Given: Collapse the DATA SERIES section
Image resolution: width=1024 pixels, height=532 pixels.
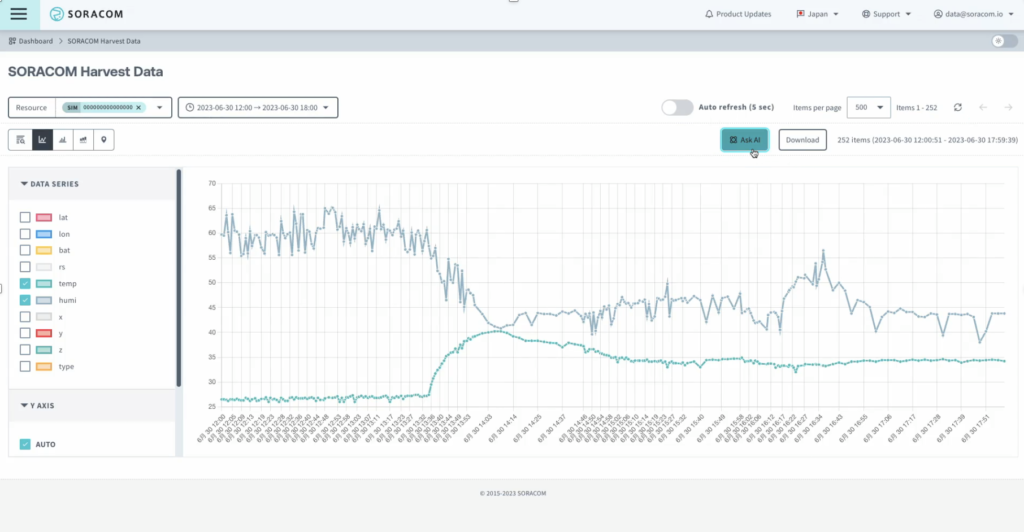Looking at the screenshot, I should pyautogui.click(x=50, y=184).
